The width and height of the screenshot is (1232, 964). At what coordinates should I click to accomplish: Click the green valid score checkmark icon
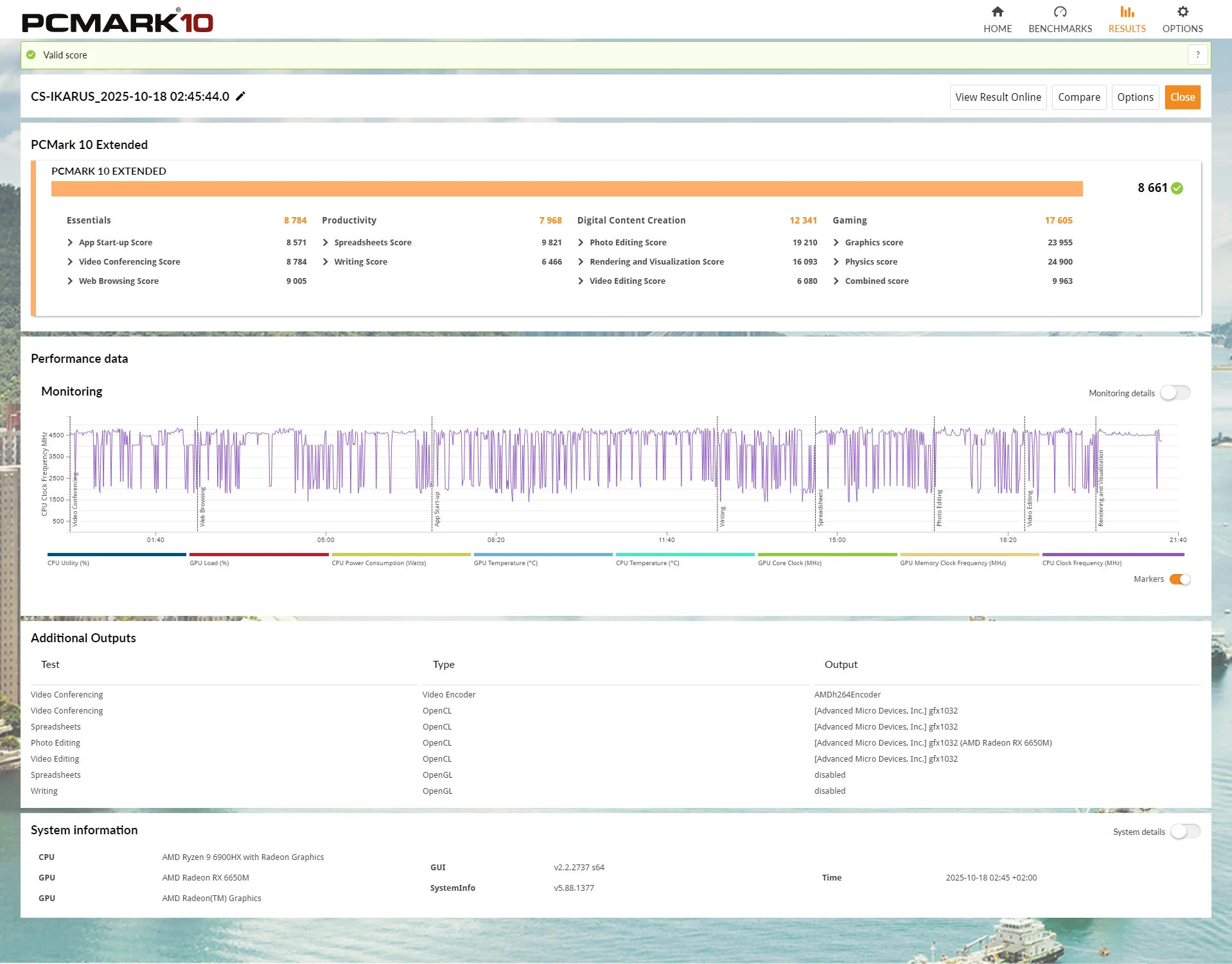coord(31,55)
